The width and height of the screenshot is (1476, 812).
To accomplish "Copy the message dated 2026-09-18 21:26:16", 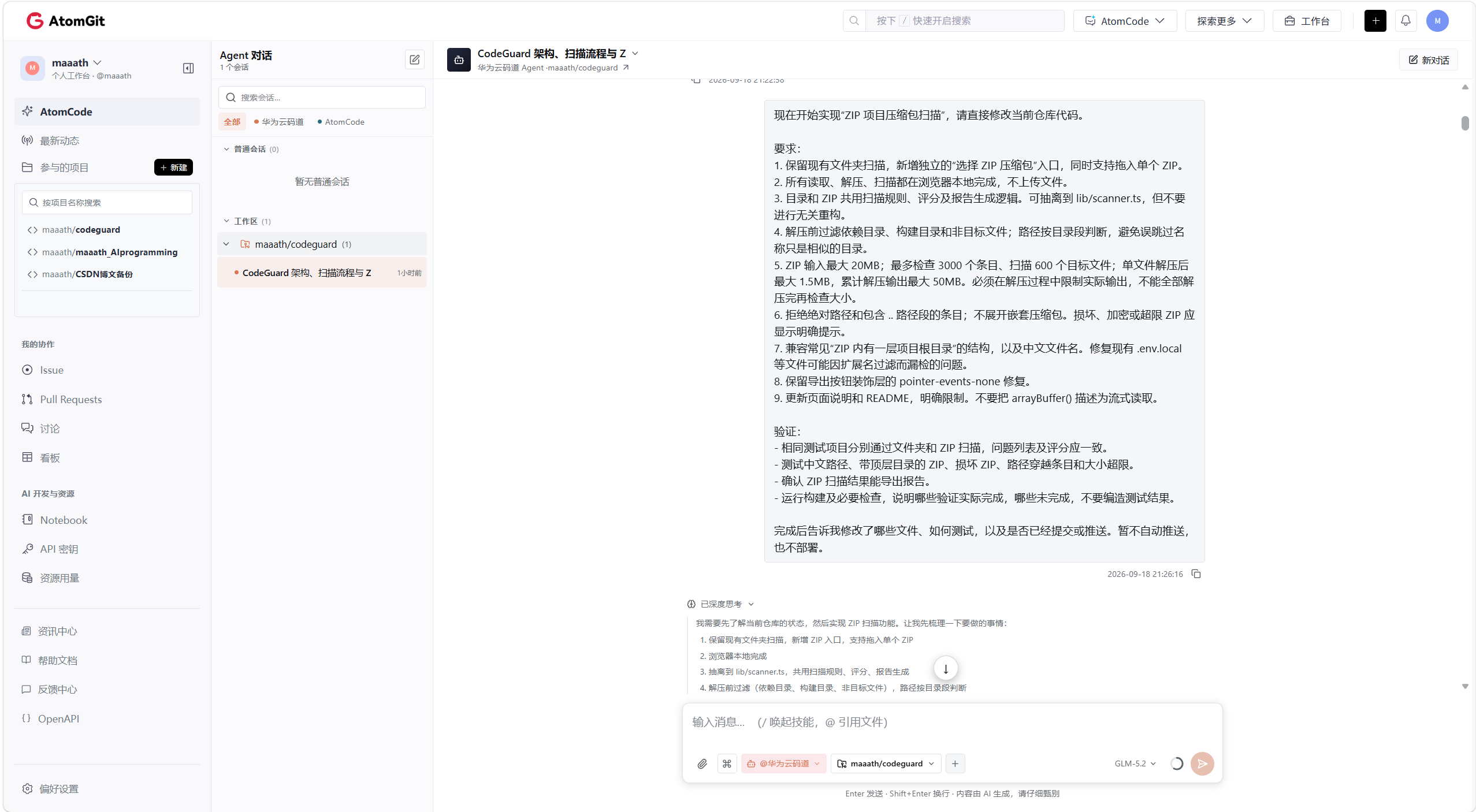I will pyautogui.click(x=1196, y=573).
